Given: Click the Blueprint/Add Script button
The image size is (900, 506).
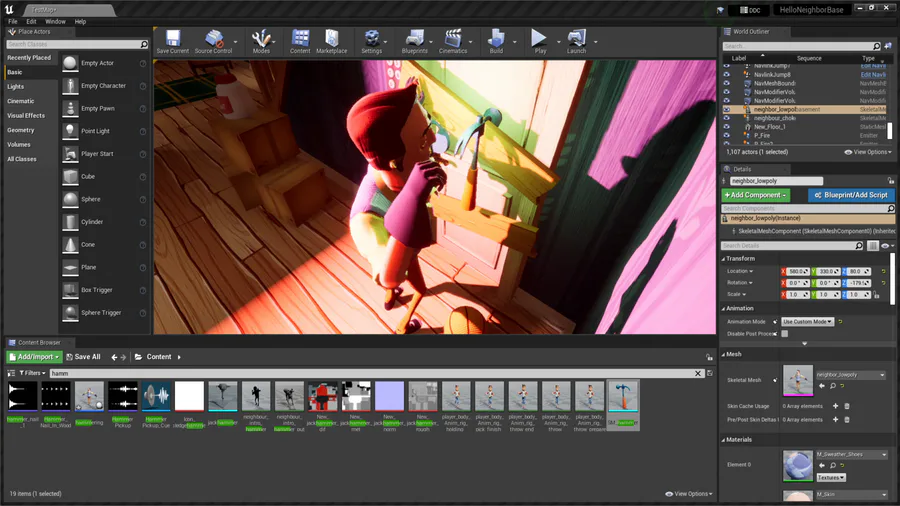Looking at the screenshot, I should 851,196.
